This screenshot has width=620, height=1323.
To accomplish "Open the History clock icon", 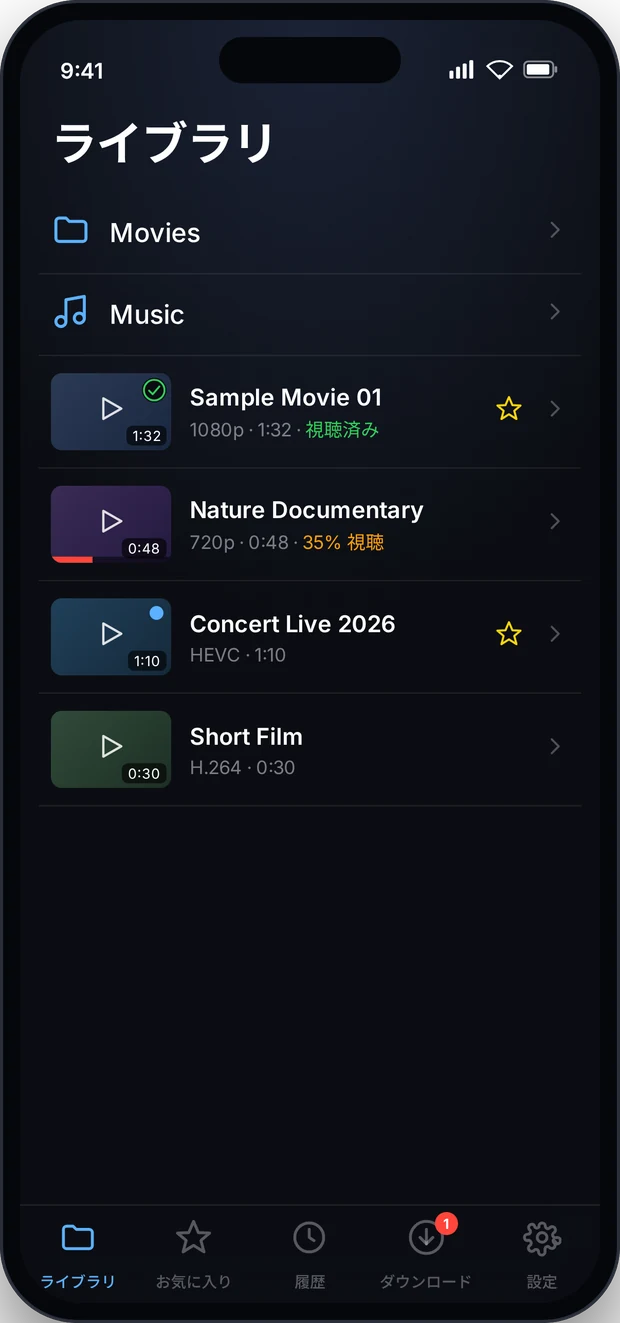I will tap(309, 1238).
